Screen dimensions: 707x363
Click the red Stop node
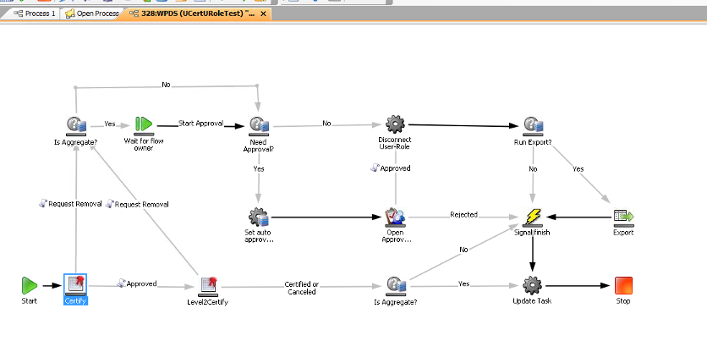(624, 286)
